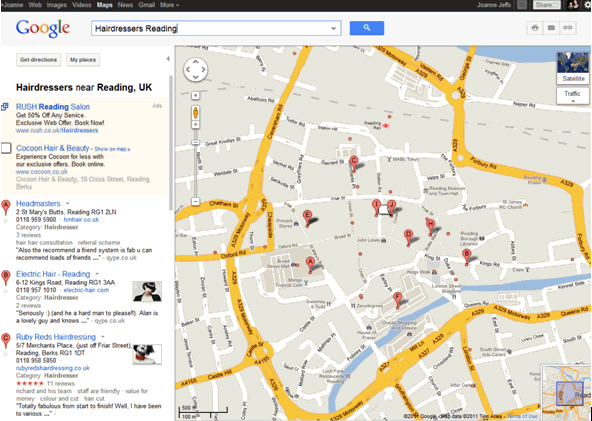Click red pin A beside Headmasters listing

[5, 207]
